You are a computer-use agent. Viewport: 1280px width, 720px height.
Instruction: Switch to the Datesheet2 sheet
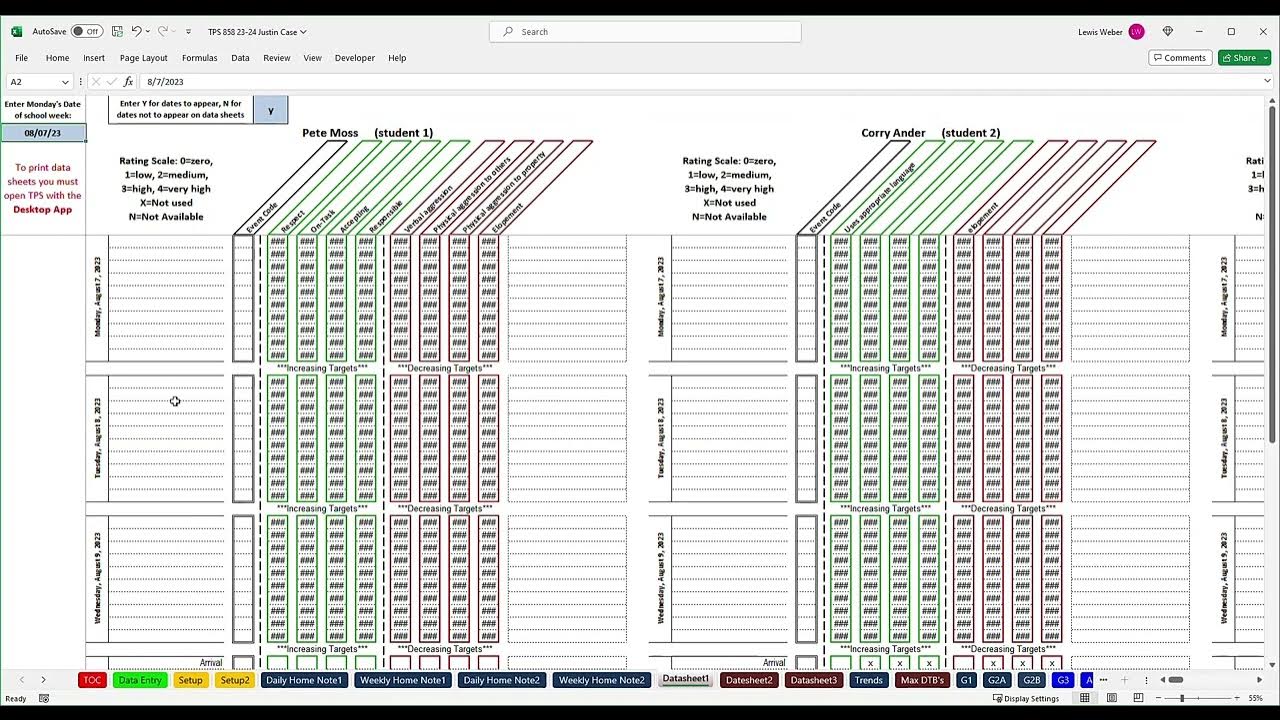[x=749, y=680]
